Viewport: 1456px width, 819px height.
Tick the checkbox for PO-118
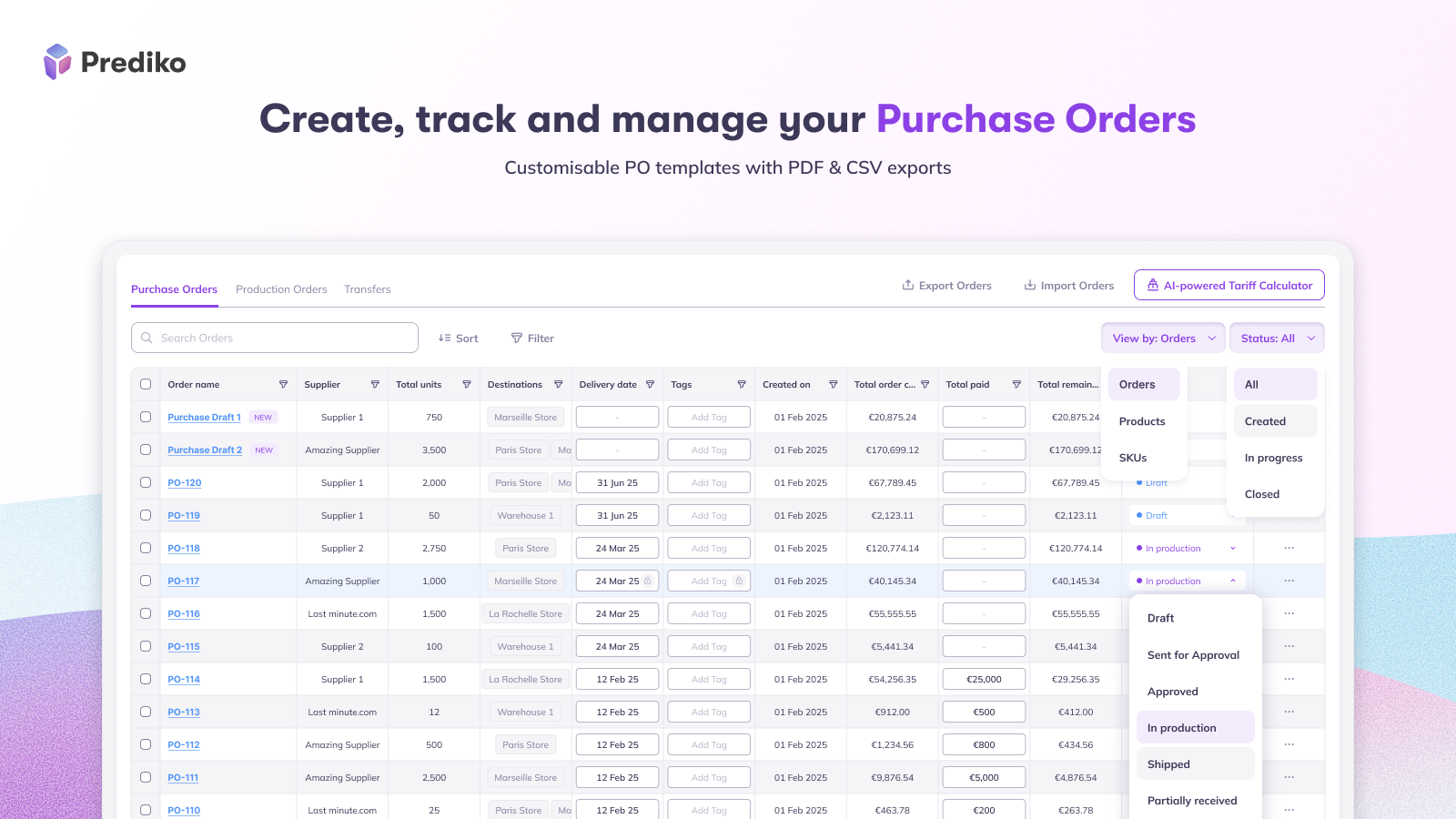click(x=146, y=548)
